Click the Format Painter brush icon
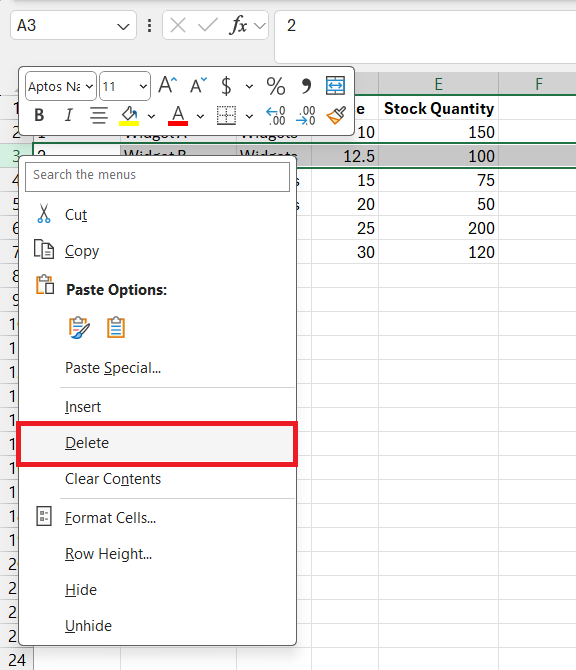Screen dimensions: 576x670 point(336,115)
